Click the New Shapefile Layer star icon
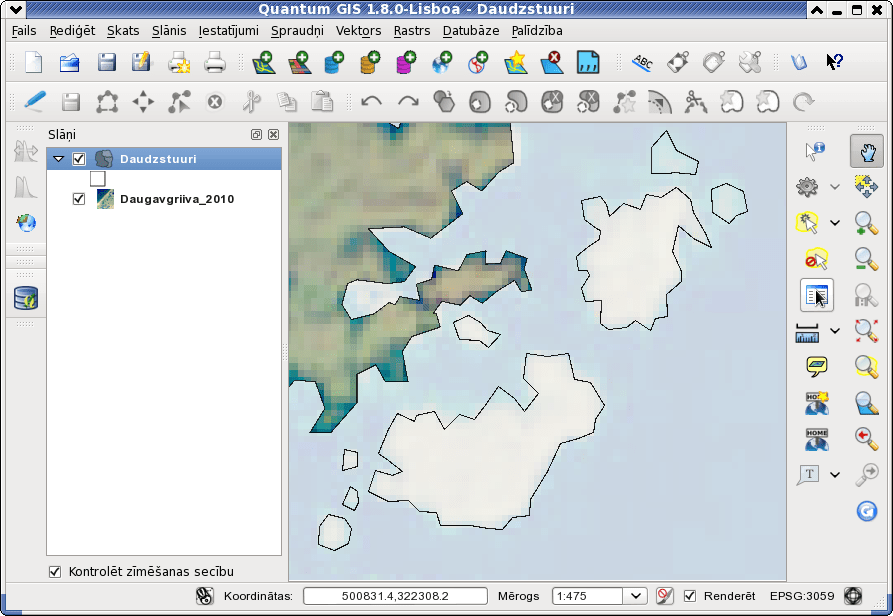 (x=515, y=63)
